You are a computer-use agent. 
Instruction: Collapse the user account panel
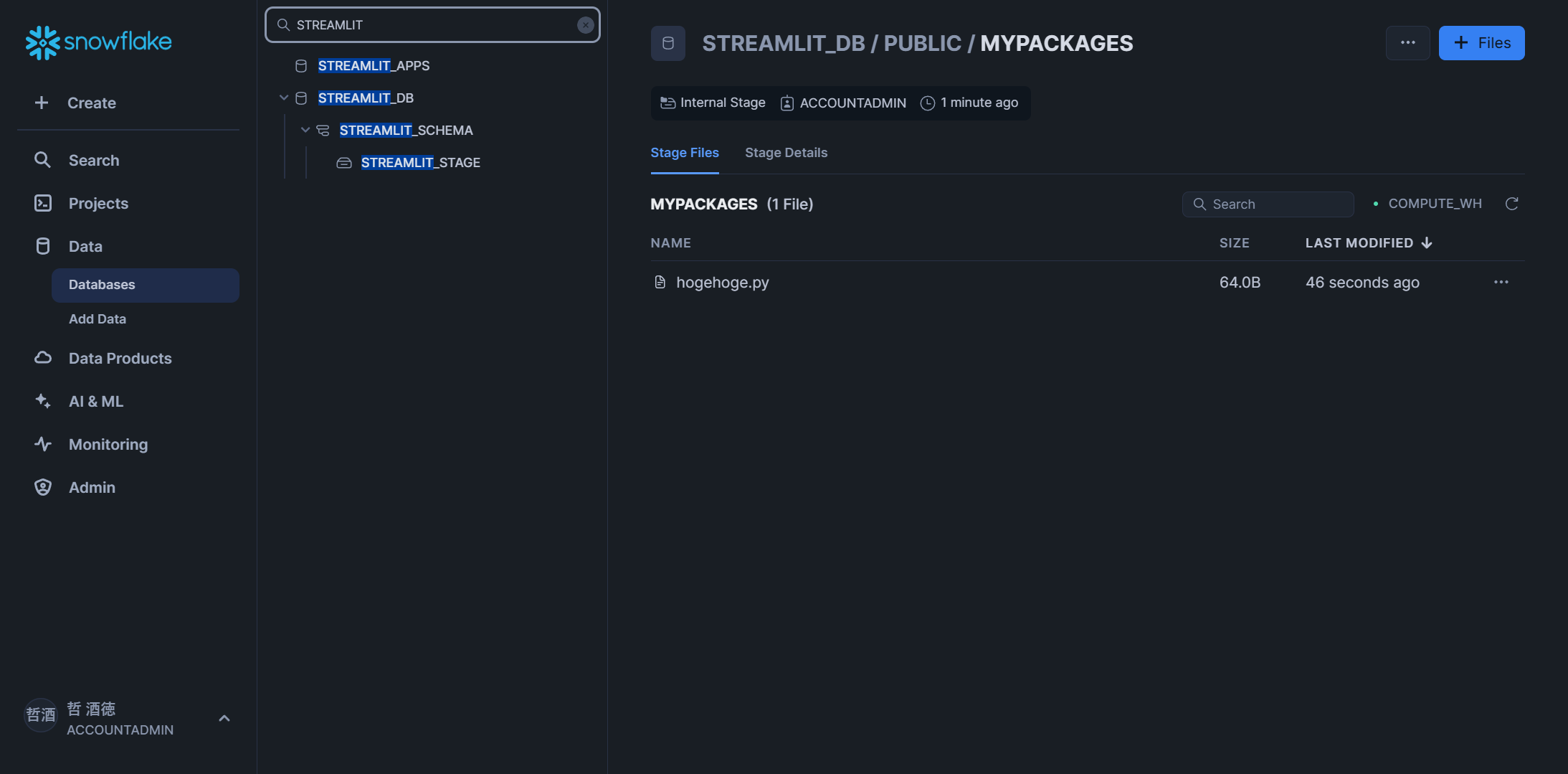click(x=223, y=717)
